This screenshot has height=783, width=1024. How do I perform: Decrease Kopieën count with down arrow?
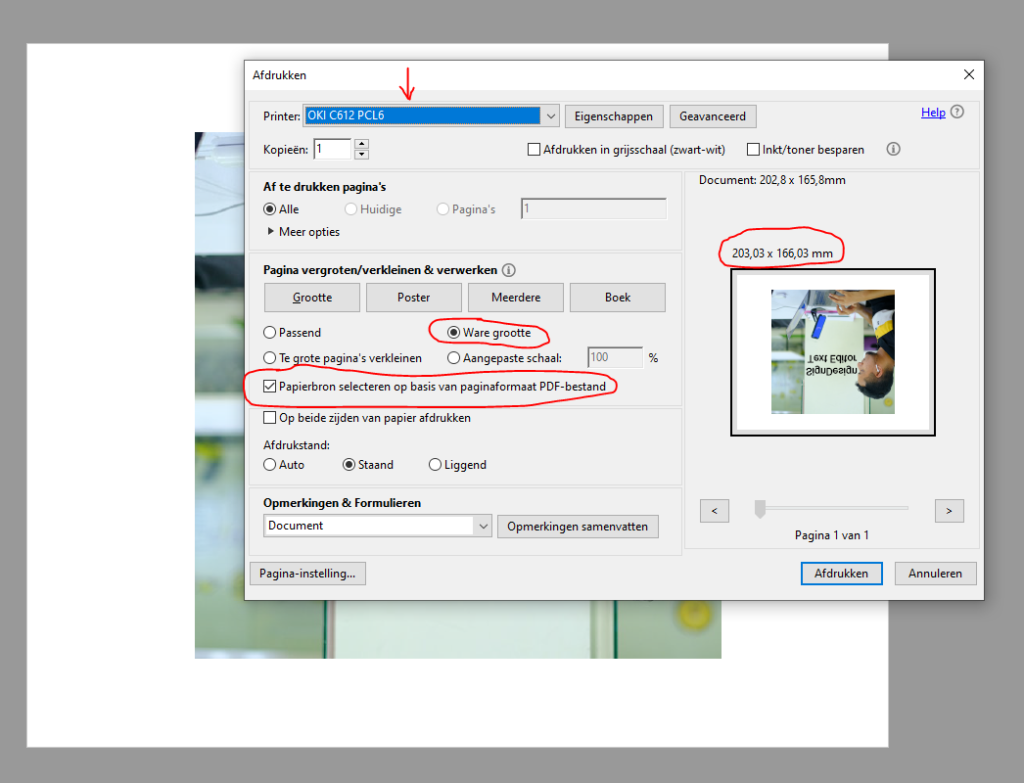tap(362, 155)
